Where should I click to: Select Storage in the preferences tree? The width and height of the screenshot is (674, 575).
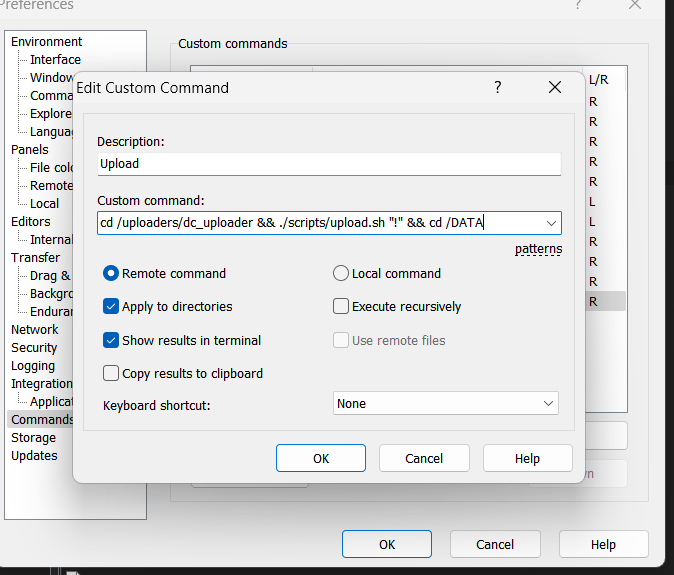point(33,438)
